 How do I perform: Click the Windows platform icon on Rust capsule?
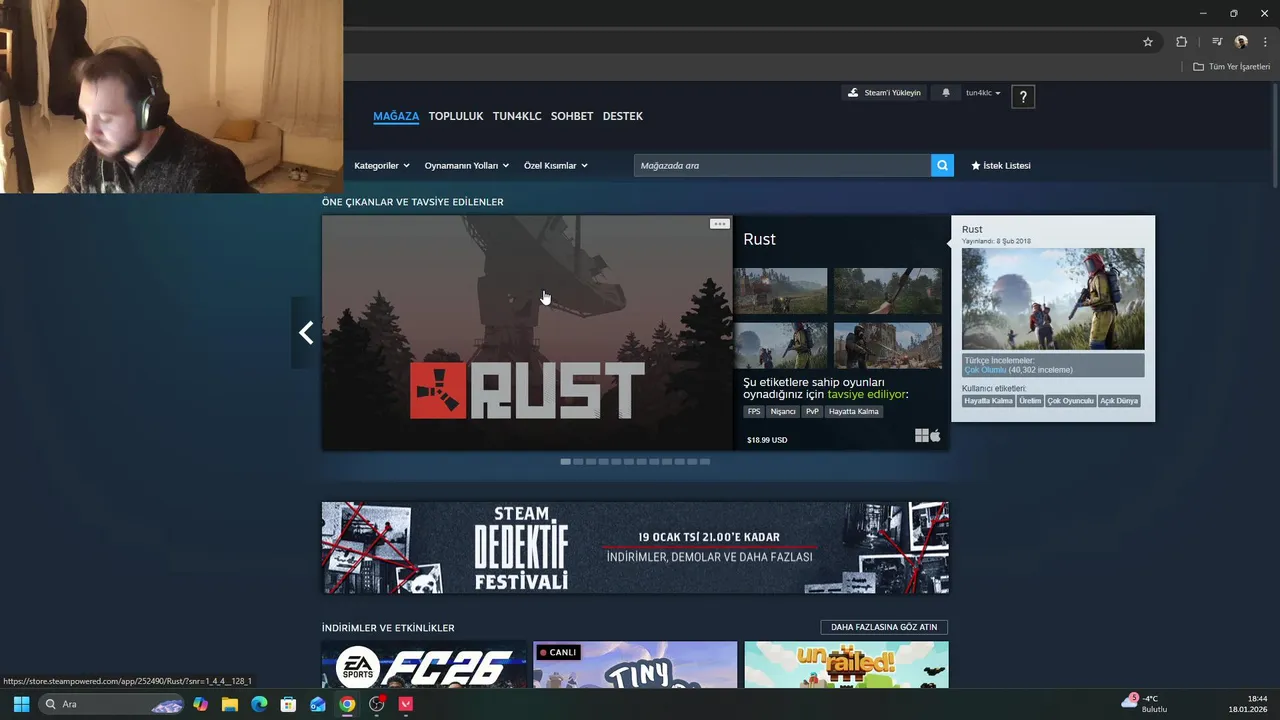(921, 435)
